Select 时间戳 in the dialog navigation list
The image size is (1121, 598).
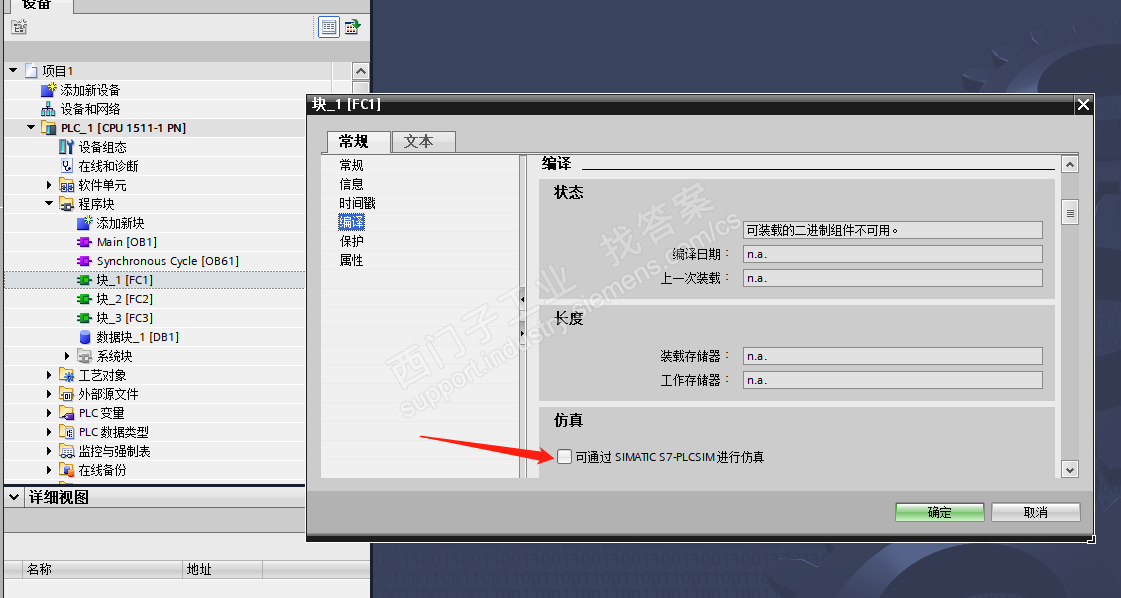pyautogui.click(x=357, y=203)
